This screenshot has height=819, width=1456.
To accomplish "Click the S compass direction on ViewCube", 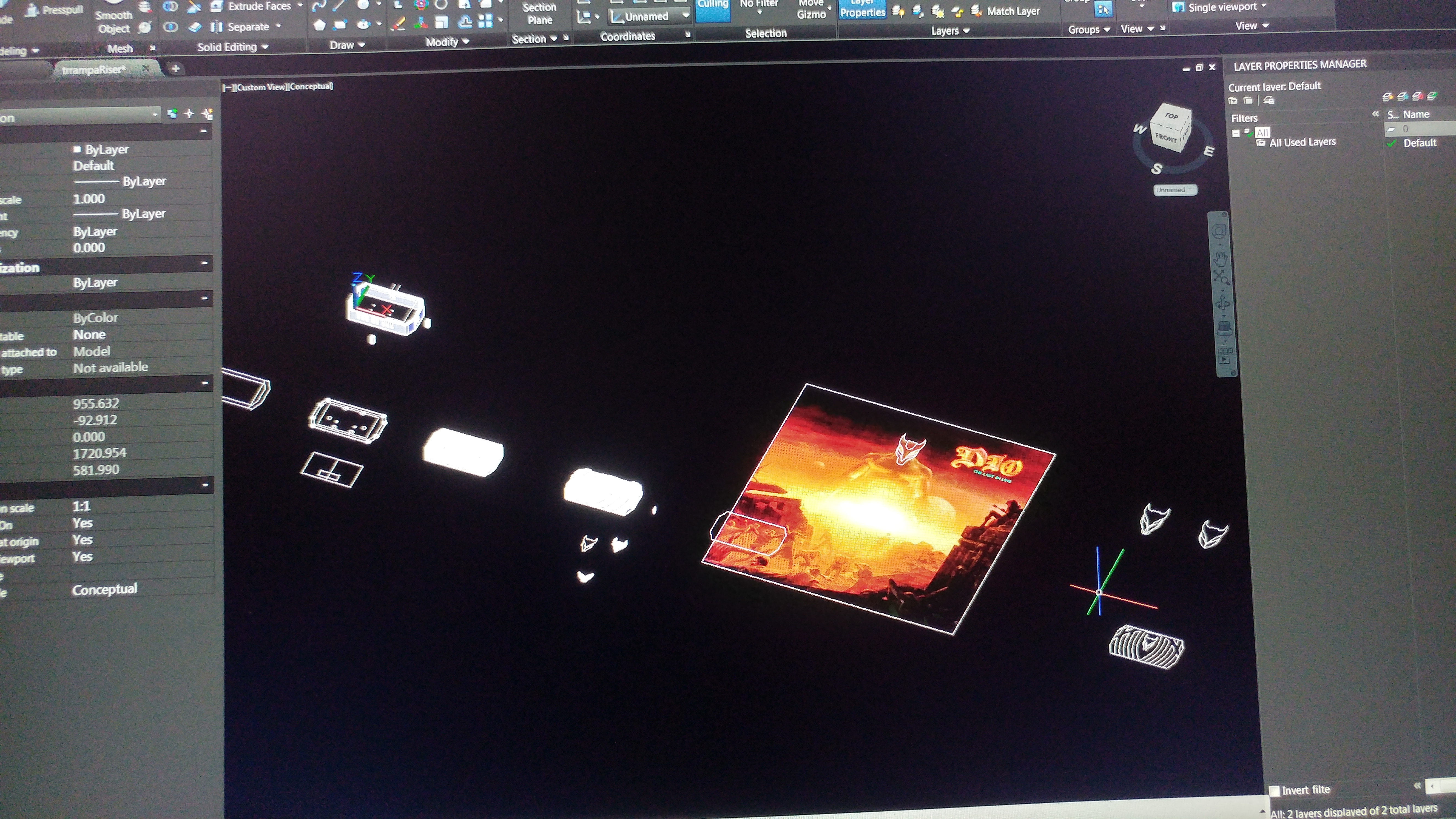I will click(x=1156, y=169).
